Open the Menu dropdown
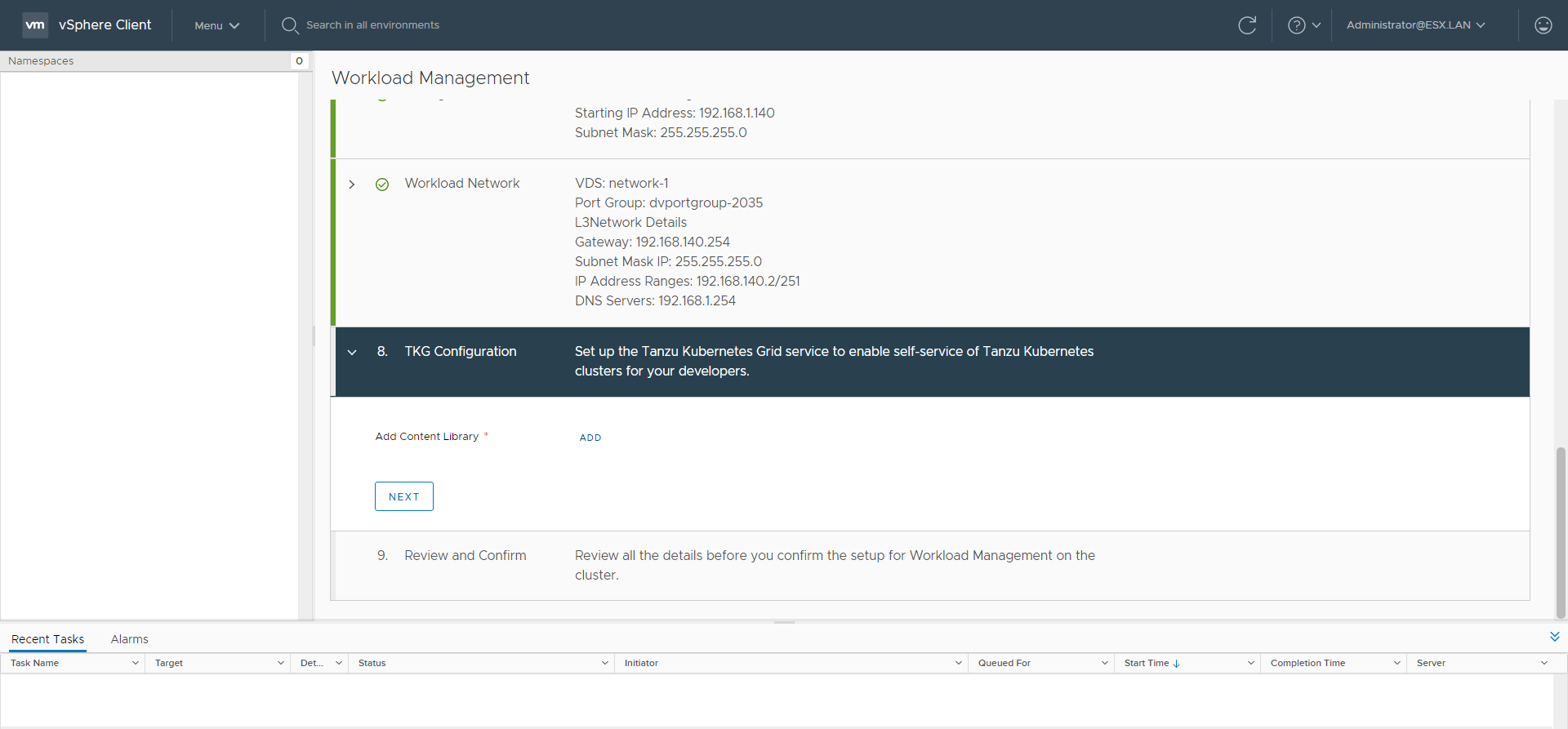This screenshot has height=729, width=1568. pos(216,25)
